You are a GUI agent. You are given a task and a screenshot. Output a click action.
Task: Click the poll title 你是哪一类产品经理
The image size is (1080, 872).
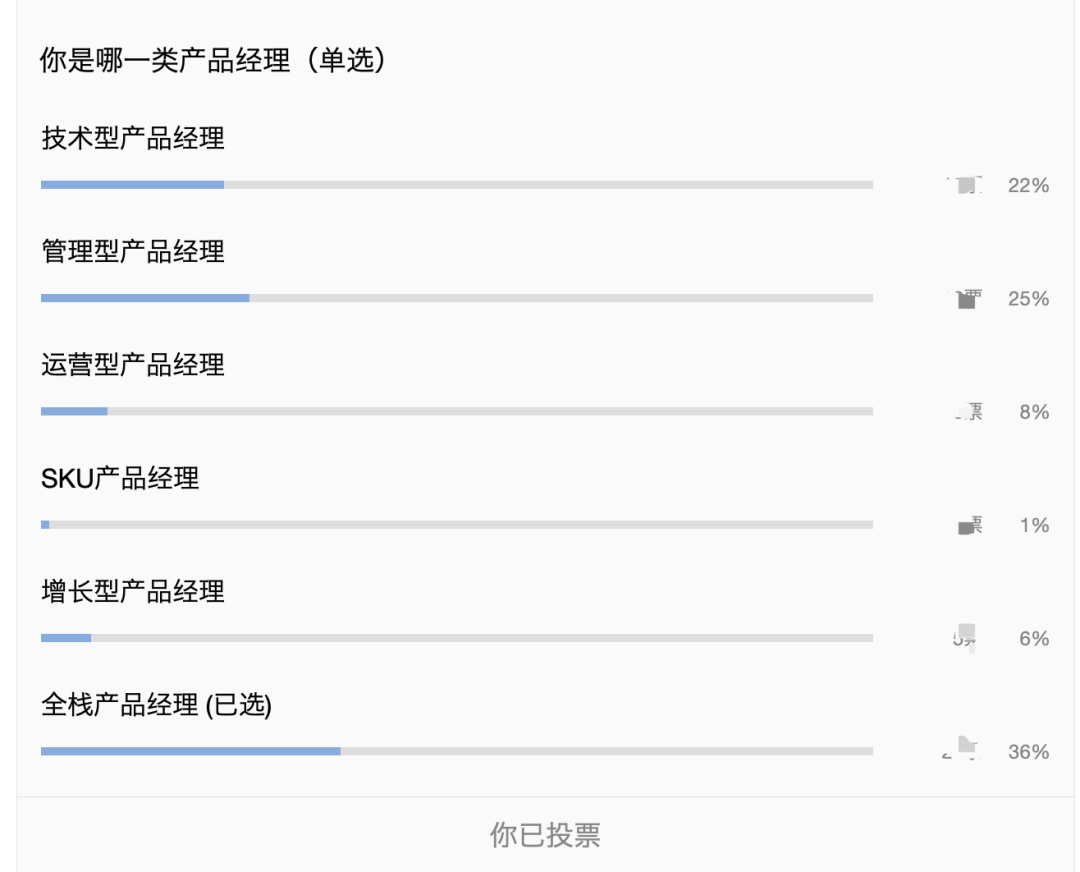[x=212, y=60]
